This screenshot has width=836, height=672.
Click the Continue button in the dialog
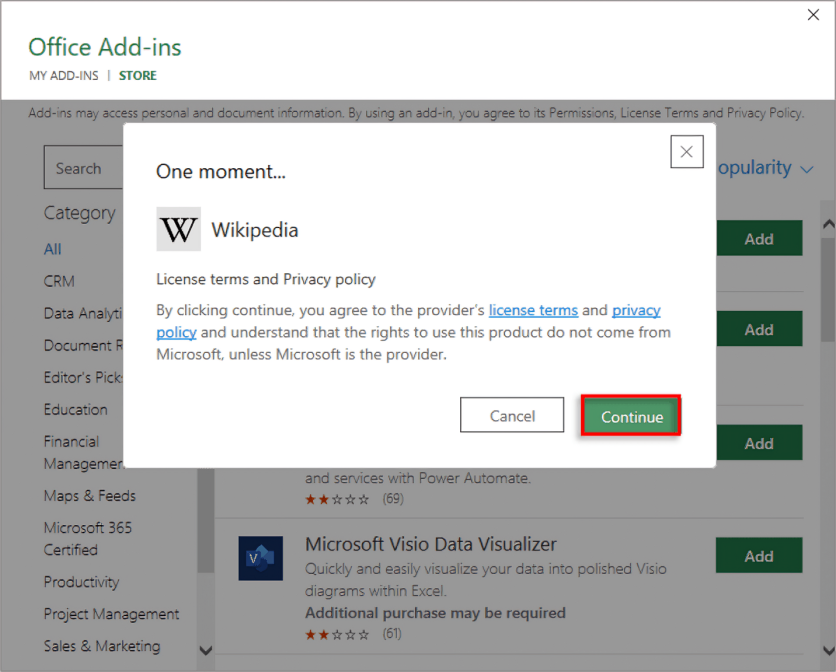pyautogui.click(x=631, y=416)
